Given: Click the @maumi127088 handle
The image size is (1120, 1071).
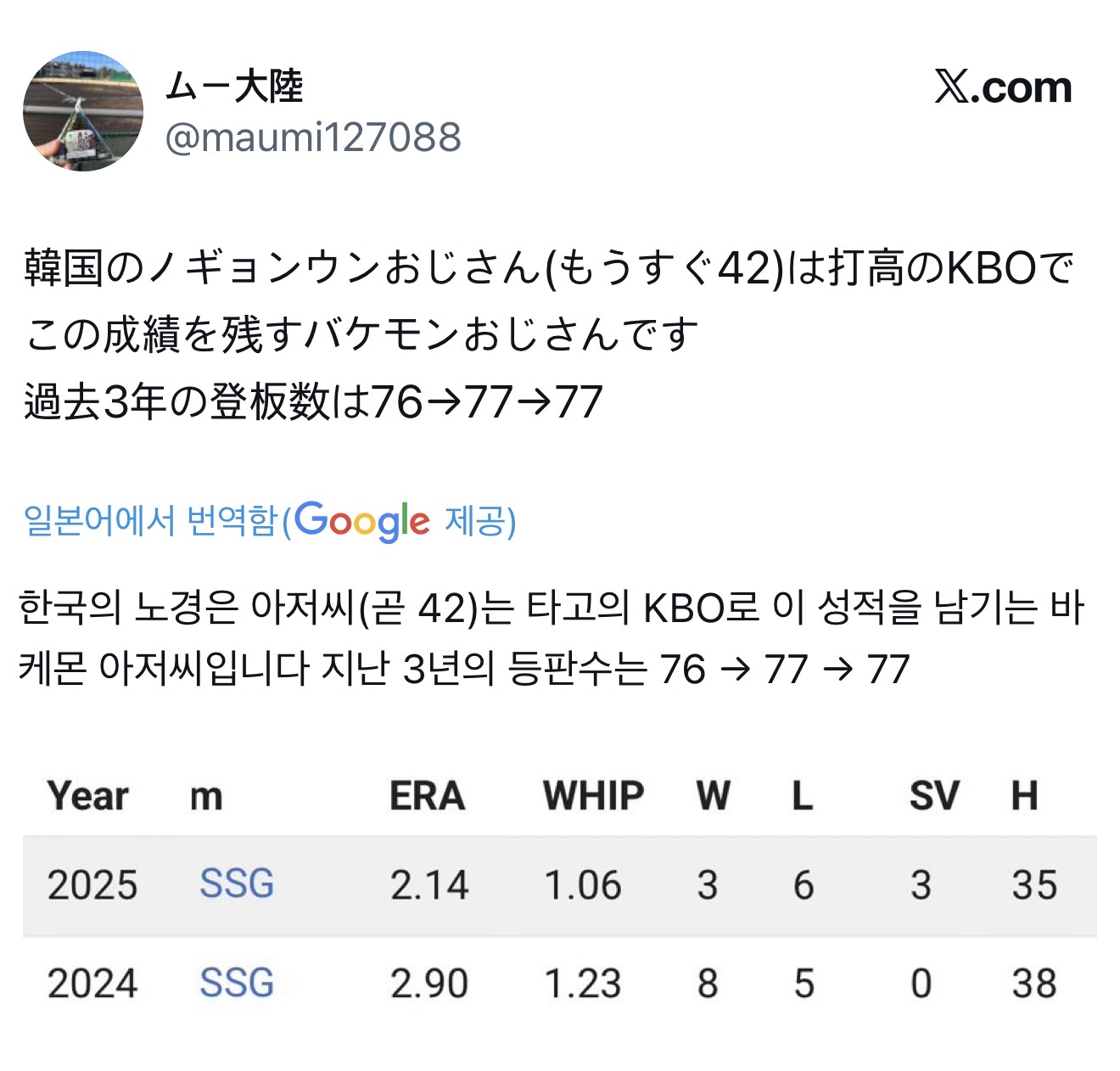Looking at the screenshot, I should click(x=313, y=137).
